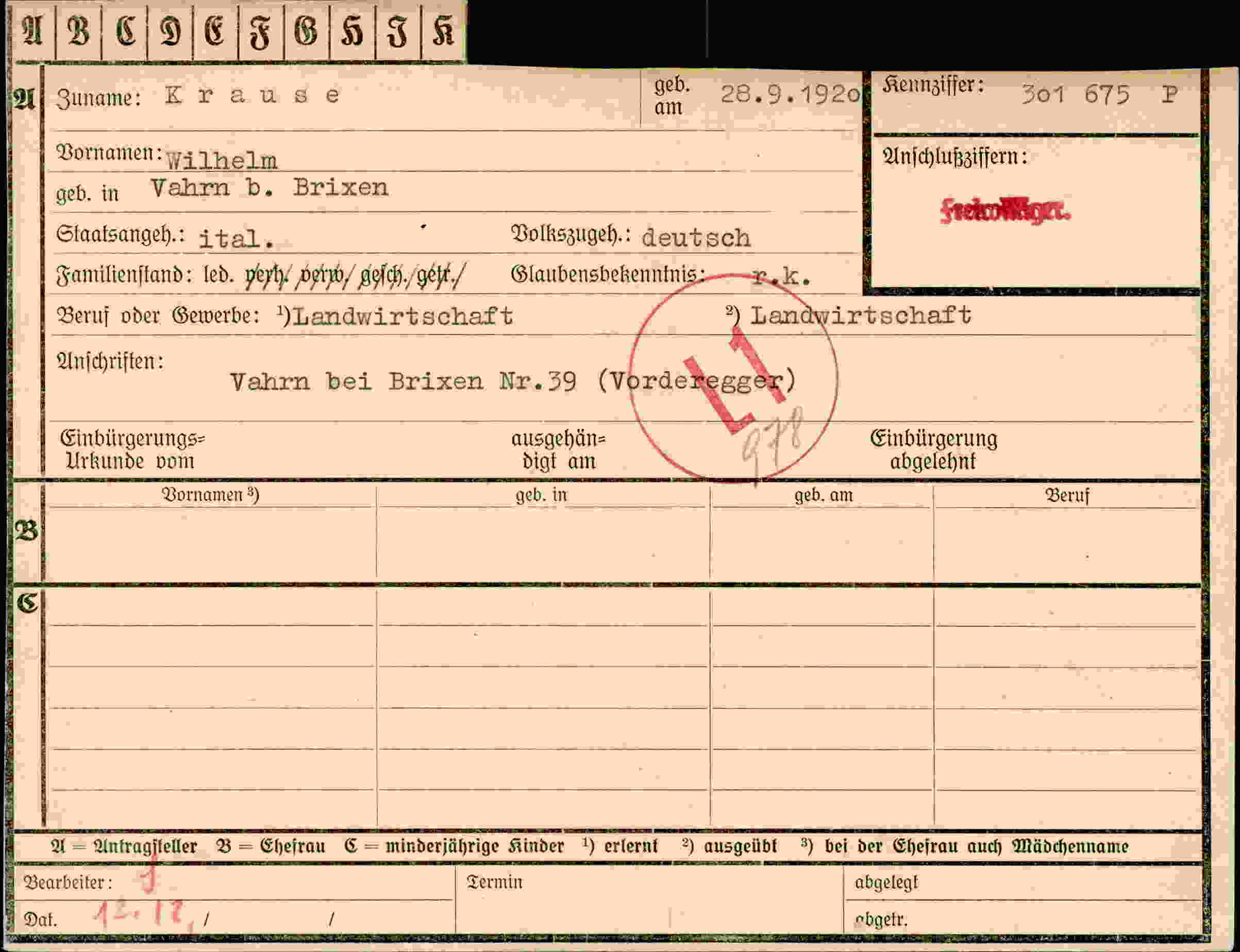1240x952 pixels.
Task: Click letter D in the top index strip
Action: click(x=170, y=31)
